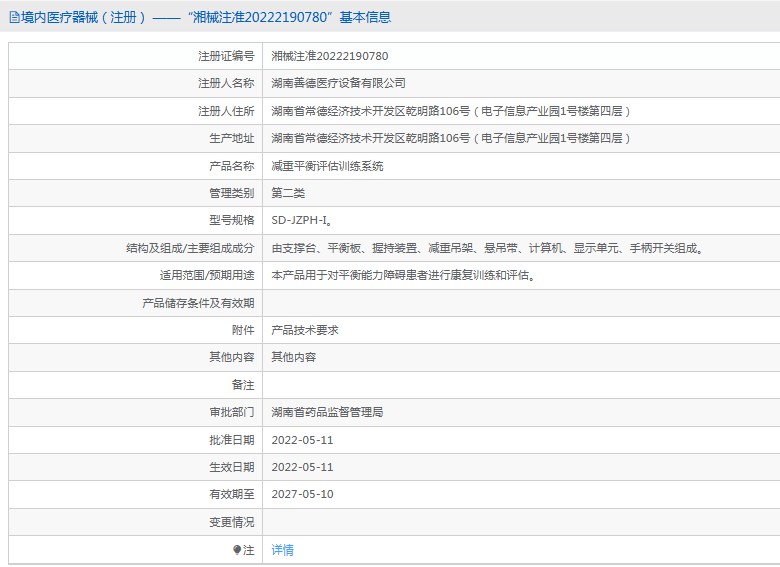This screenshot has height=567, width=780.
Task: Click the 适用范围/预期用途 label
Action: (x=206, y=275)
